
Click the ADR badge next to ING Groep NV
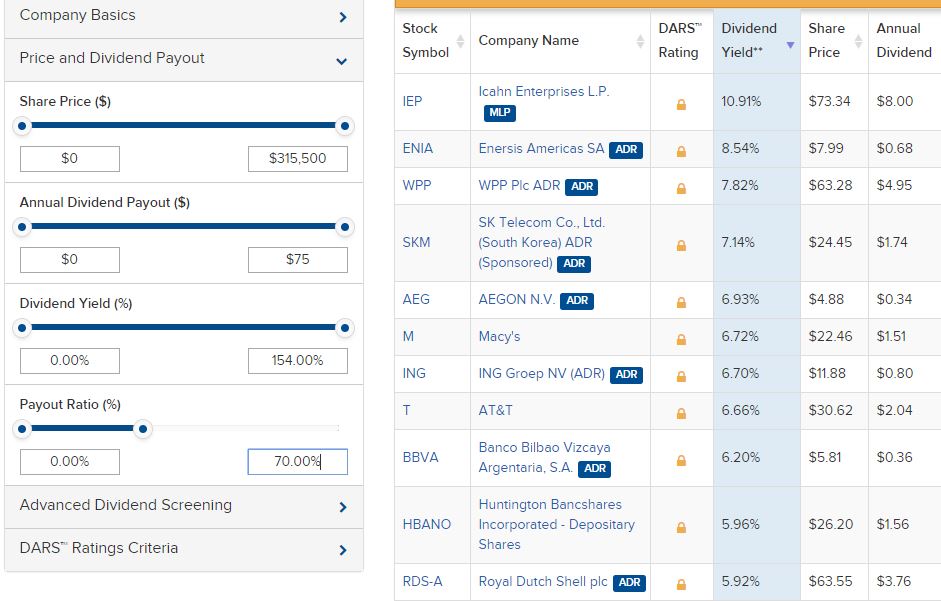627,375
